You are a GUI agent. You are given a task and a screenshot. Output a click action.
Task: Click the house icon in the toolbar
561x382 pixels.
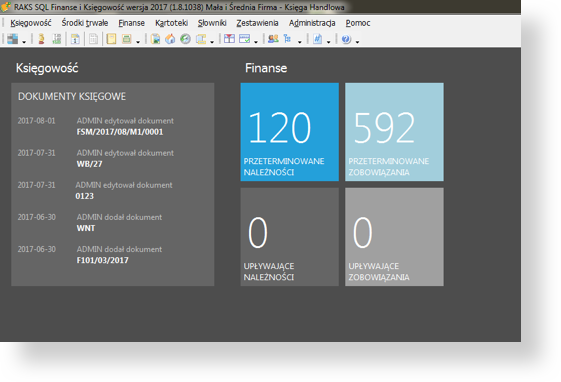pos(170,39)
